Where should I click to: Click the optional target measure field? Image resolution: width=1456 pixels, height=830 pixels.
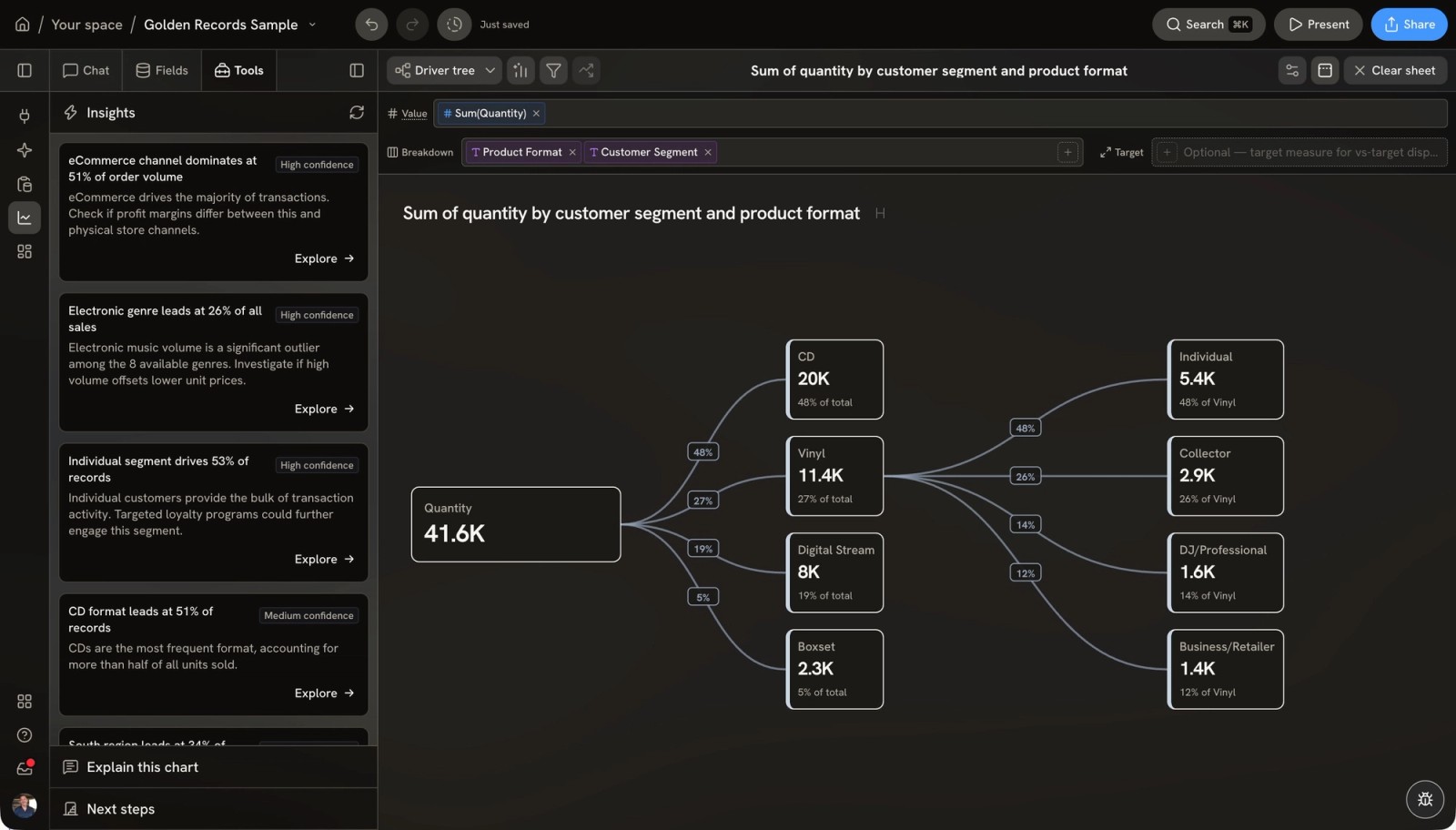tap(1299, 152)
